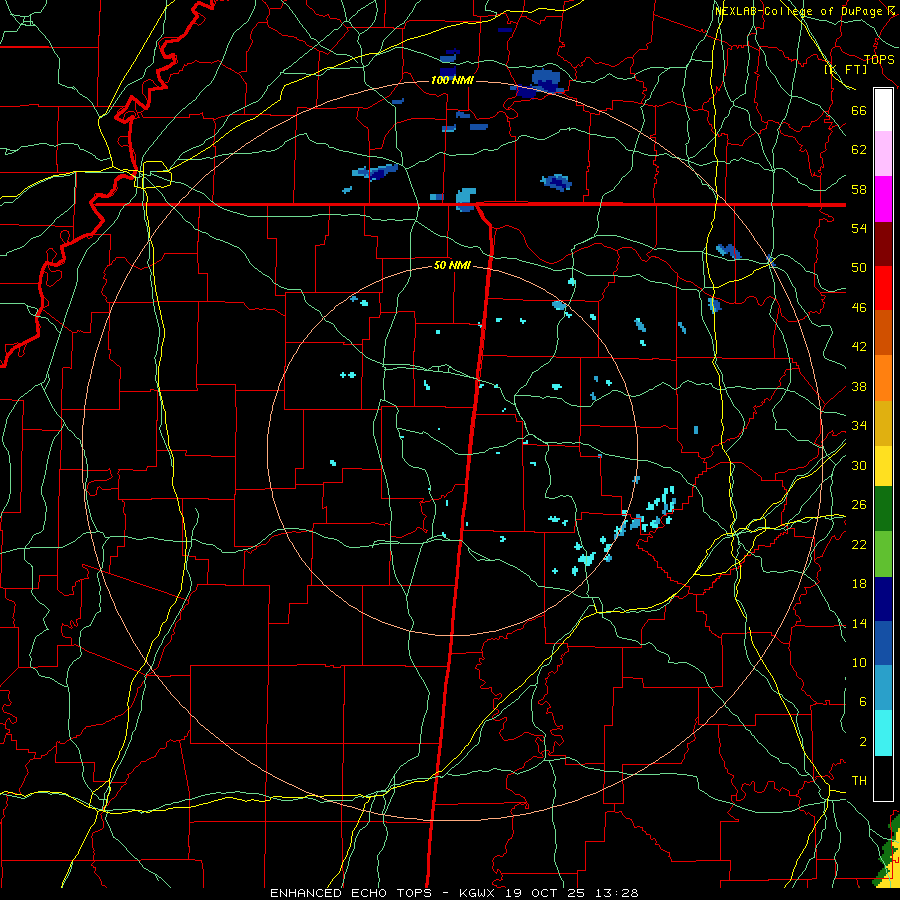Click the legend value "26"
The height and width of the screenshot is (900, 900).
pyautogui.click(x=859, y=505)
